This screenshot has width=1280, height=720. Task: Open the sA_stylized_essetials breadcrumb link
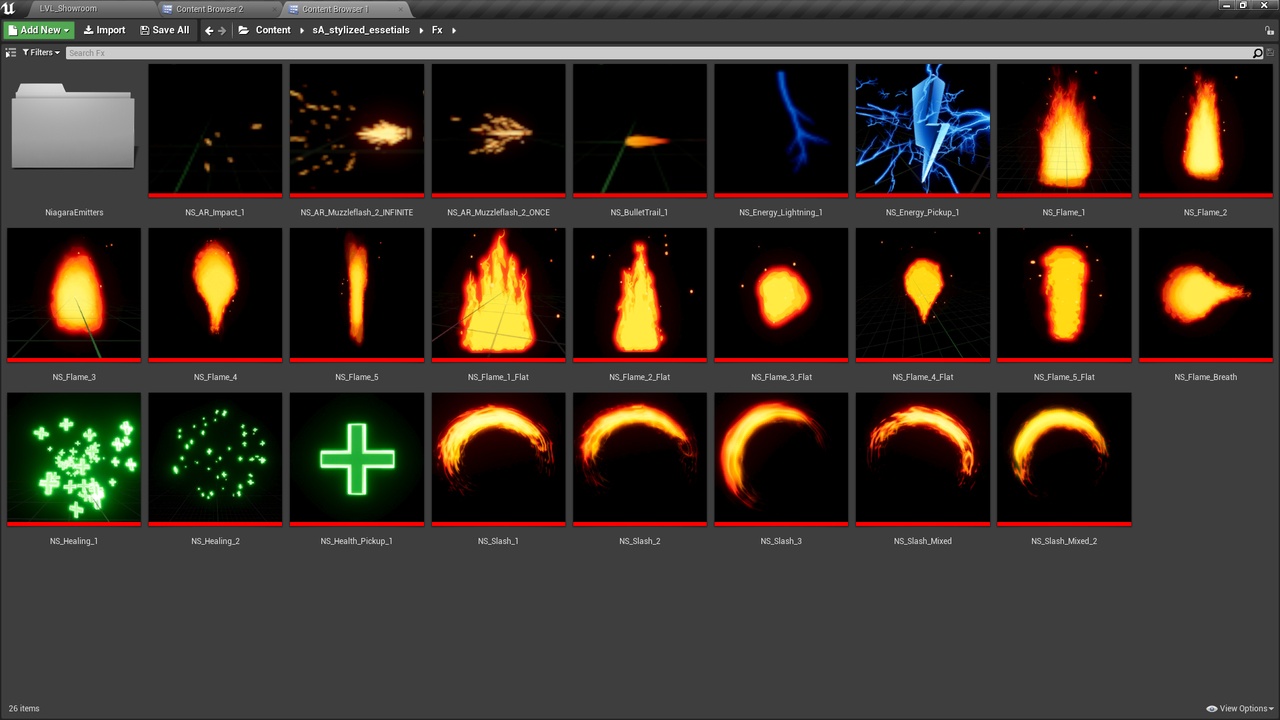click(360, 29)
